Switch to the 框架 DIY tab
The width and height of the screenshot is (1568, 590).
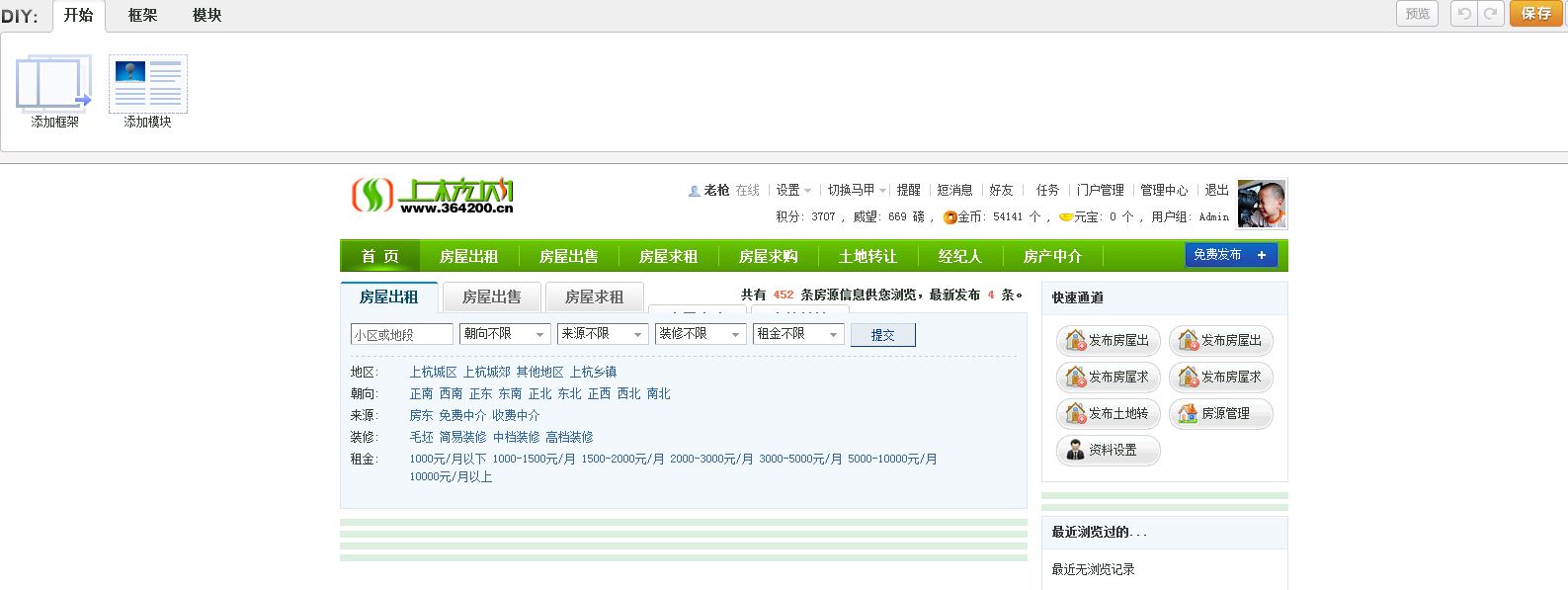(142, 16)
